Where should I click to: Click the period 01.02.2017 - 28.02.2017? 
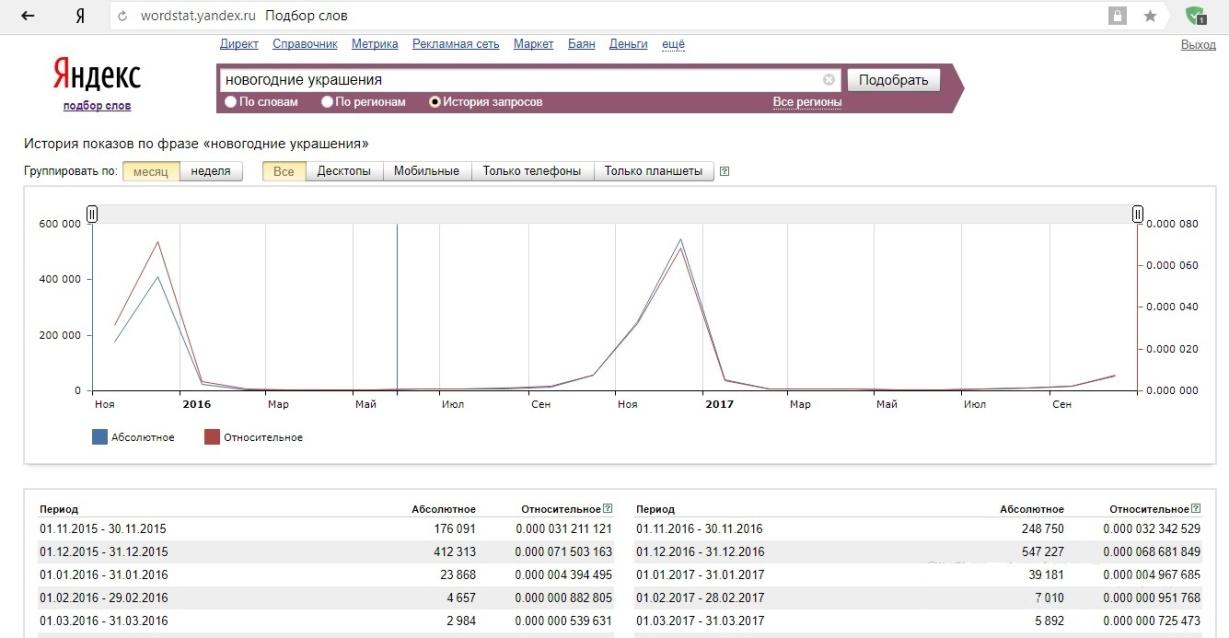(699, 598)
